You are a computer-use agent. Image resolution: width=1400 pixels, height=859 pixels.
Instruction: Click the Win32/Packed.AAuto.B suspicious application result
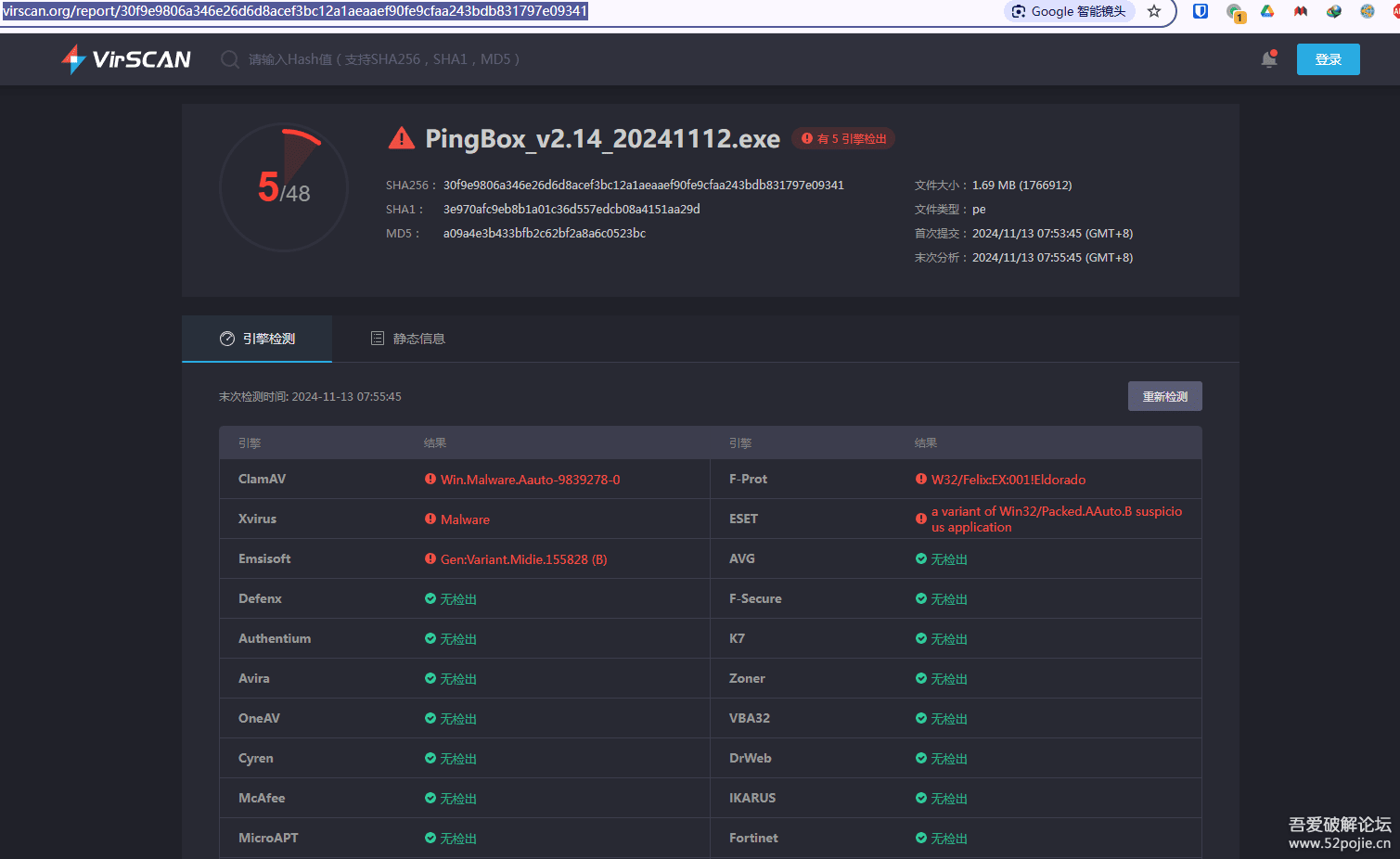[1057, 519]
